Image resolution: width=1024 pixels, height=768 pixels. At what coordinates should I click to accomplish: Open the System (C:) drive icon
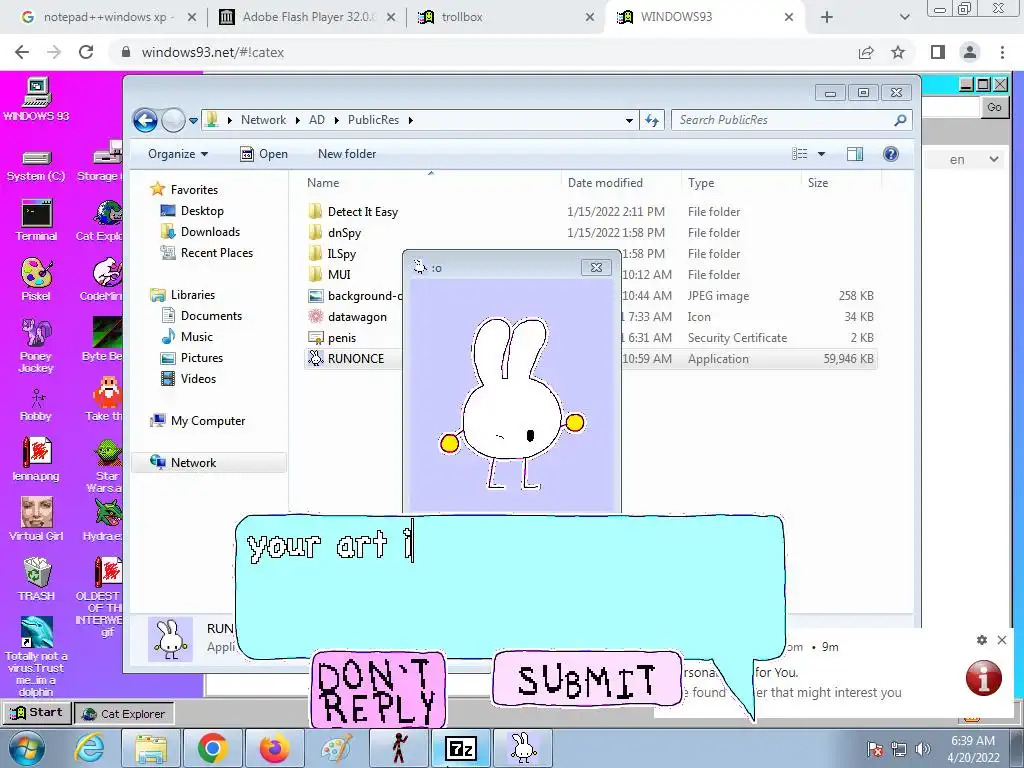click(36, 165)
